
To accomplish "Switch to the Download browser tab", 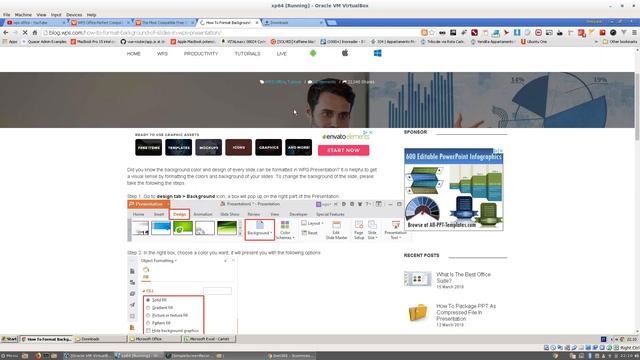I will click(294, 22).
